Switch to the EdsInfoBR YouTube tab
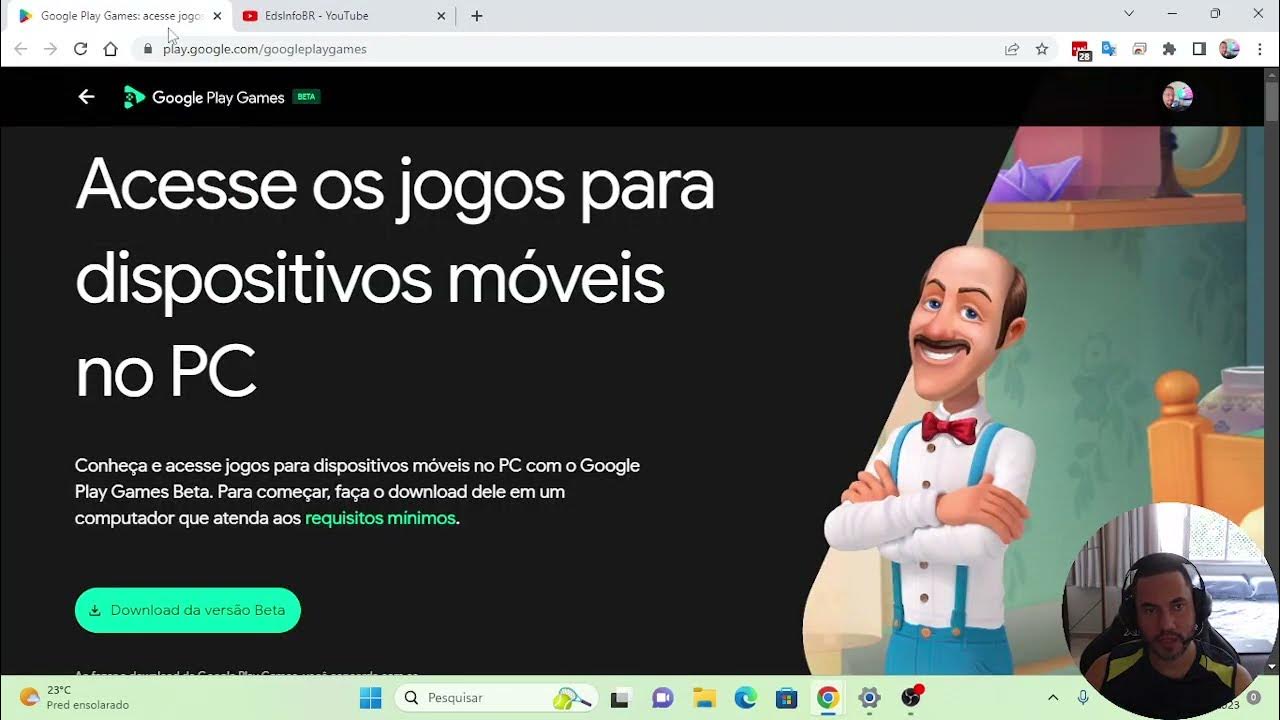Viewport: 1280px width, 720px height. click(343, 16)
